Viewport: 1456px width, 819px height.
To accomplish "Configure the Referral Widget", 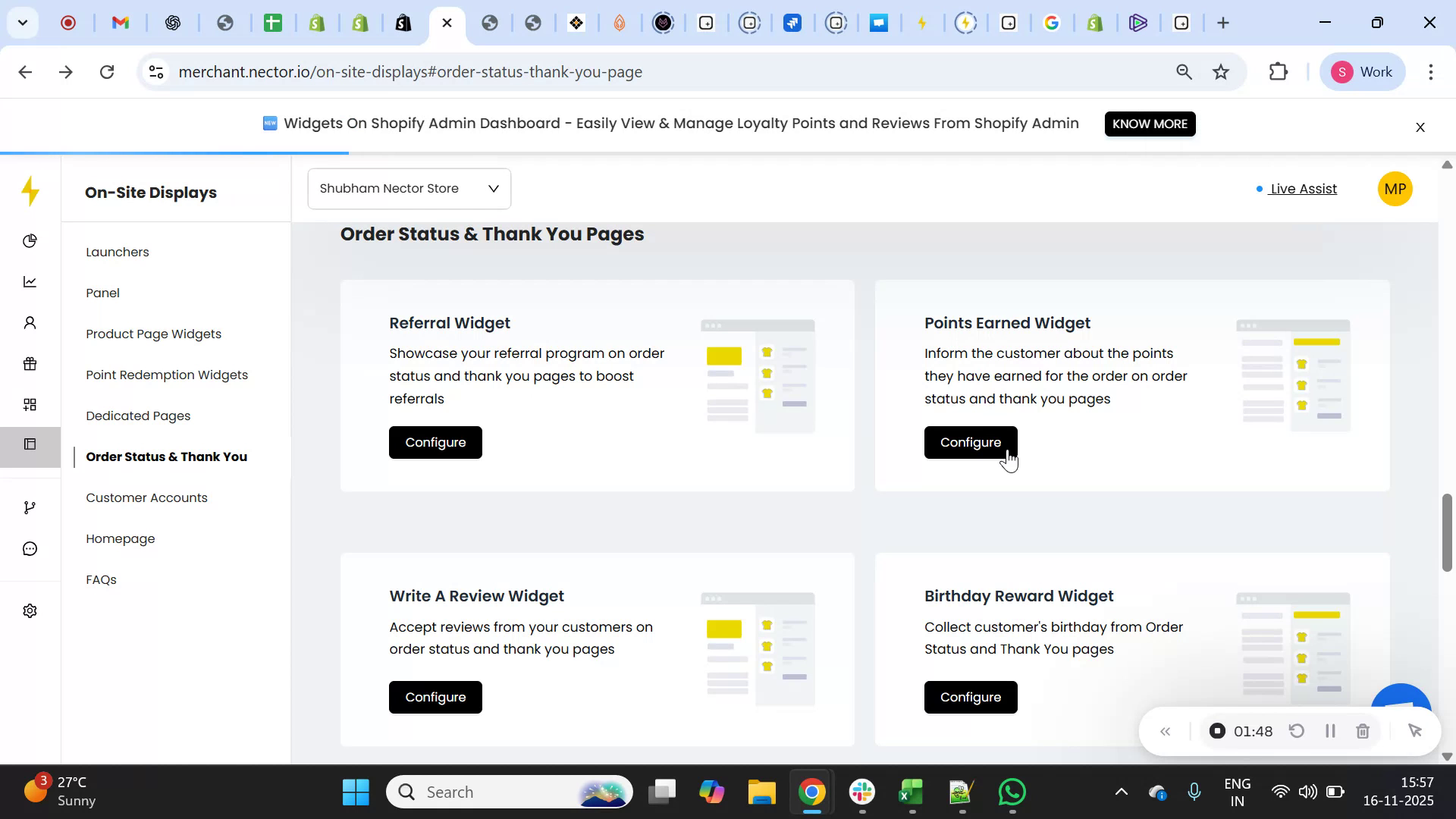I will click(x=435, y=442).
